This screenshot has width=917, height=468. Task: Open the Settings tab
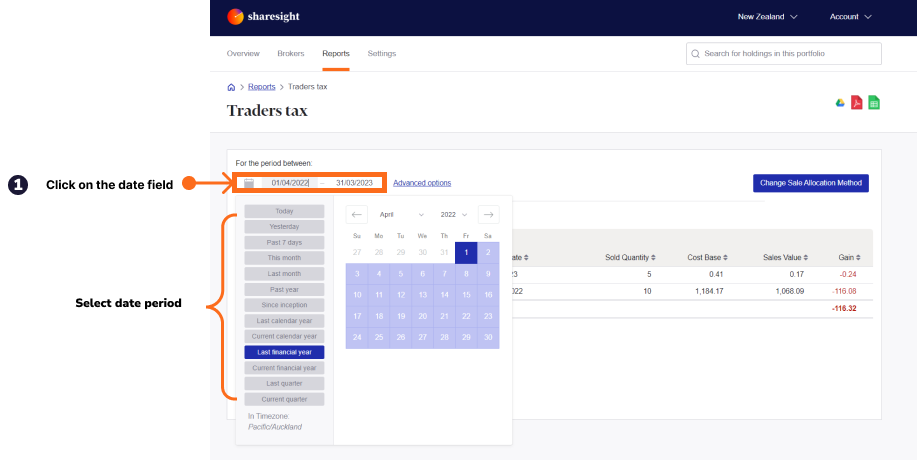[x=381, y=54]
